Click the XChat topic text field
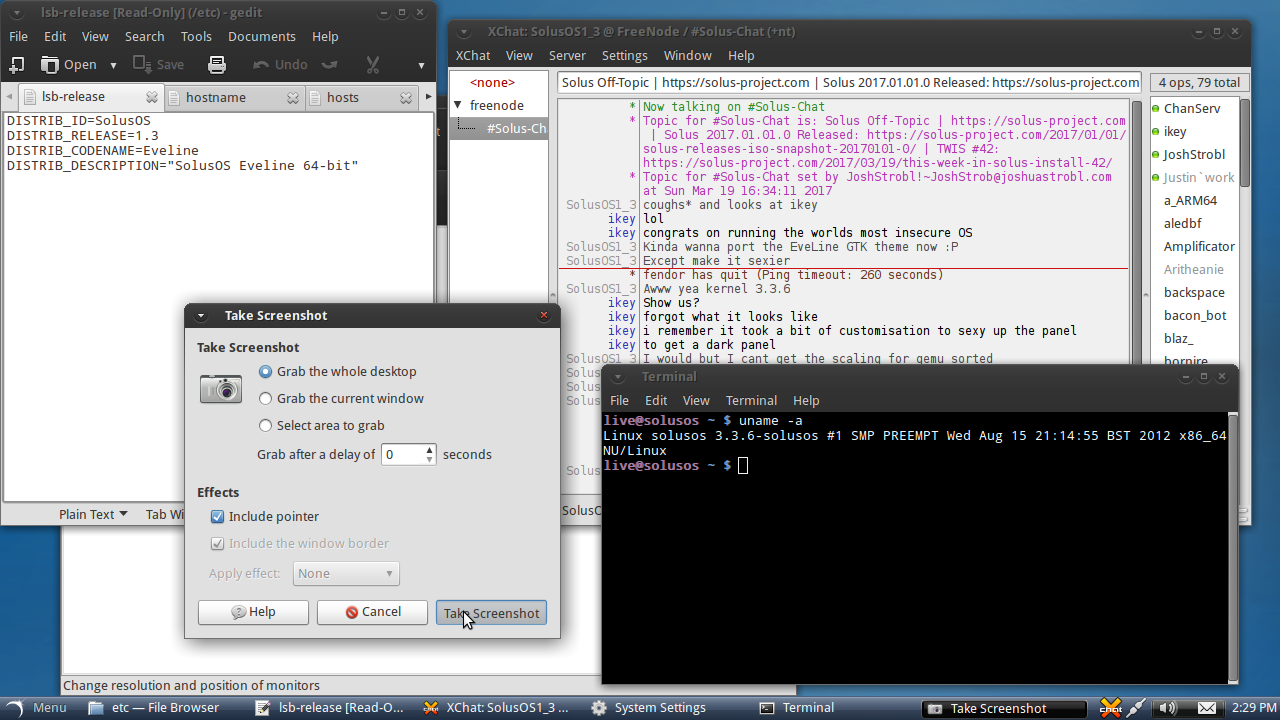This screenshot has height=720, width=1280. pyautogui.click(x=849, y=82)
